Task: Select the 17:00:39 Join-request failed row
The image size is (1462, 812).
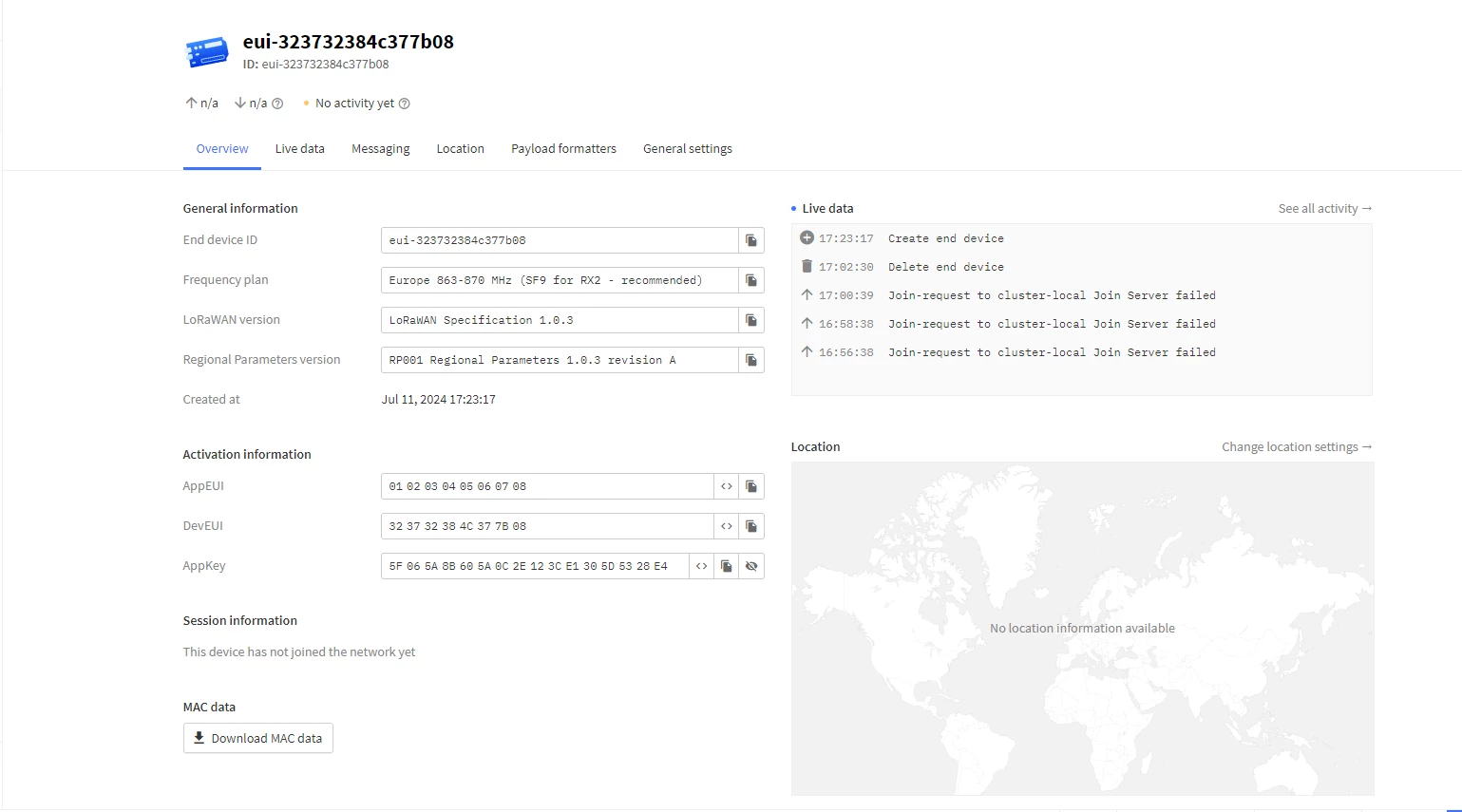Action: click(x=1081, y=295)
